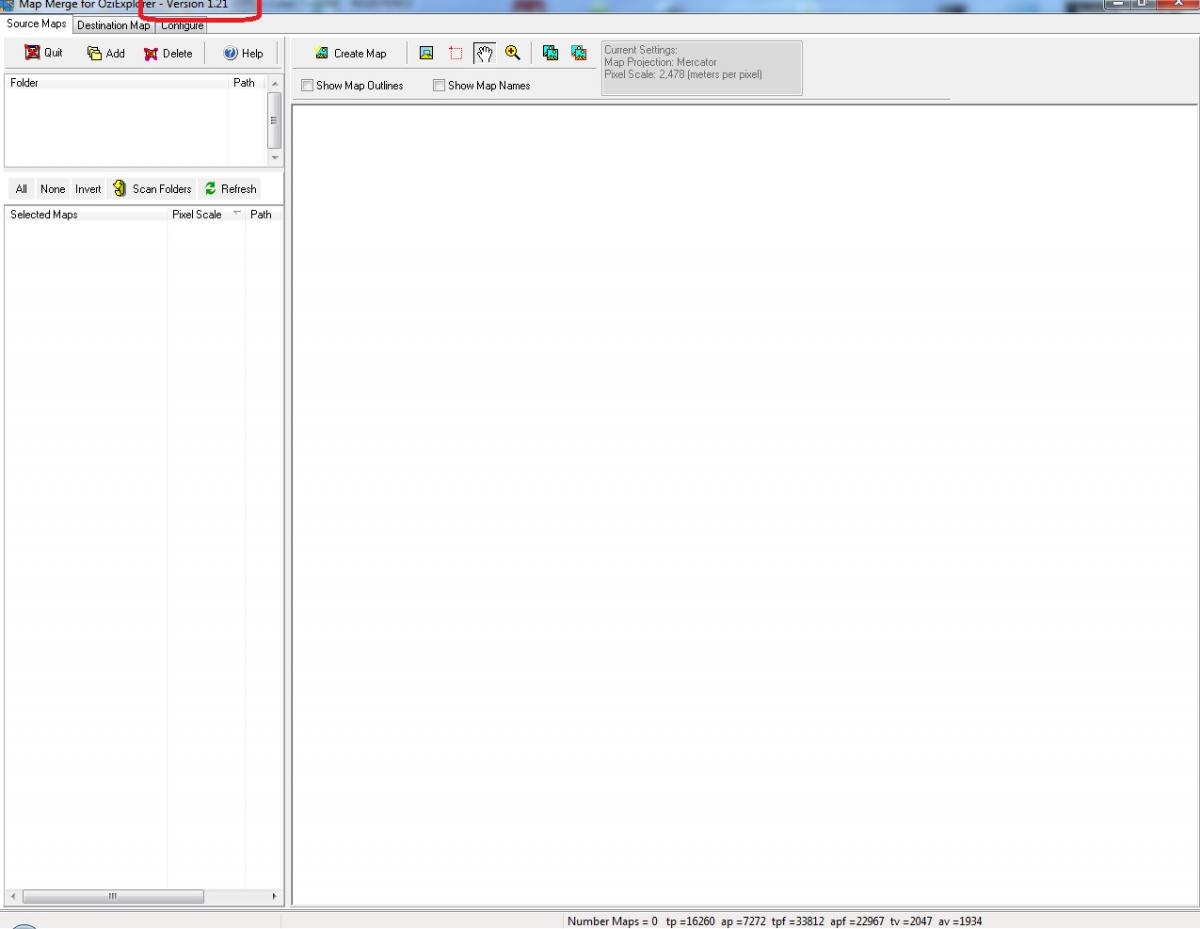
Task: Click the Create Map button
Action: pos(350,54)
